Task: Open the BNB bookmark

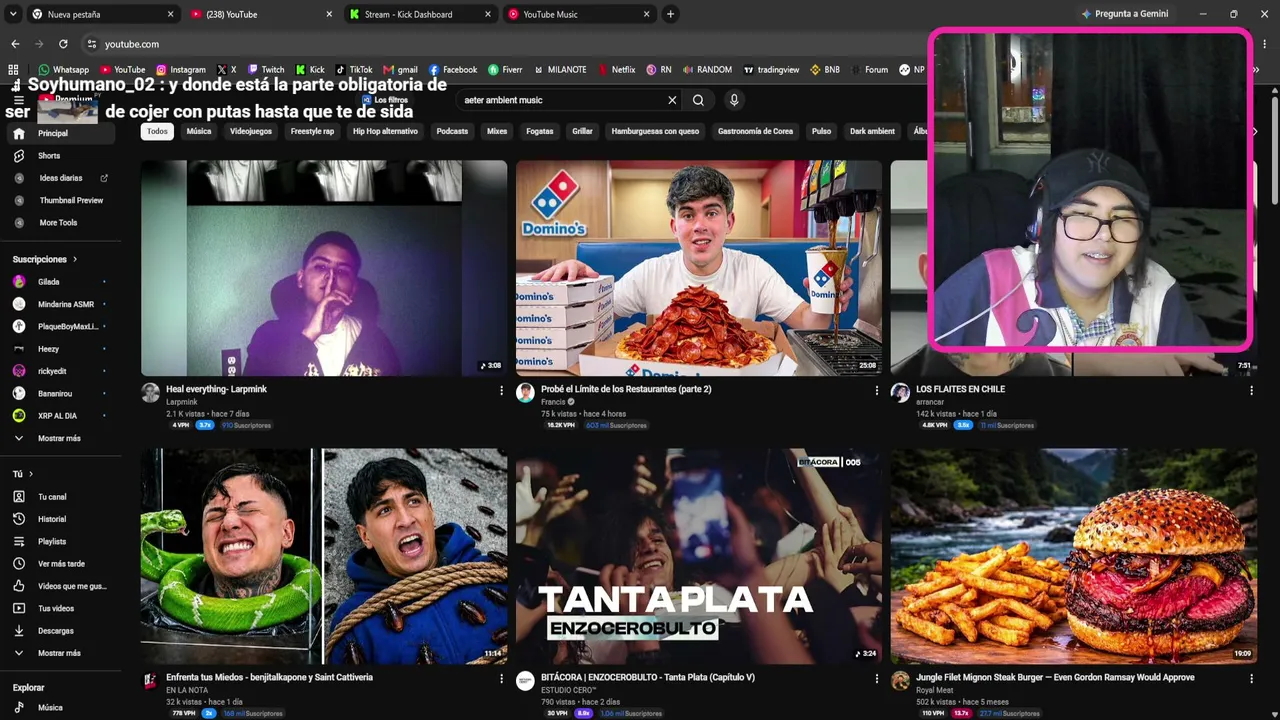Action: 825,70
